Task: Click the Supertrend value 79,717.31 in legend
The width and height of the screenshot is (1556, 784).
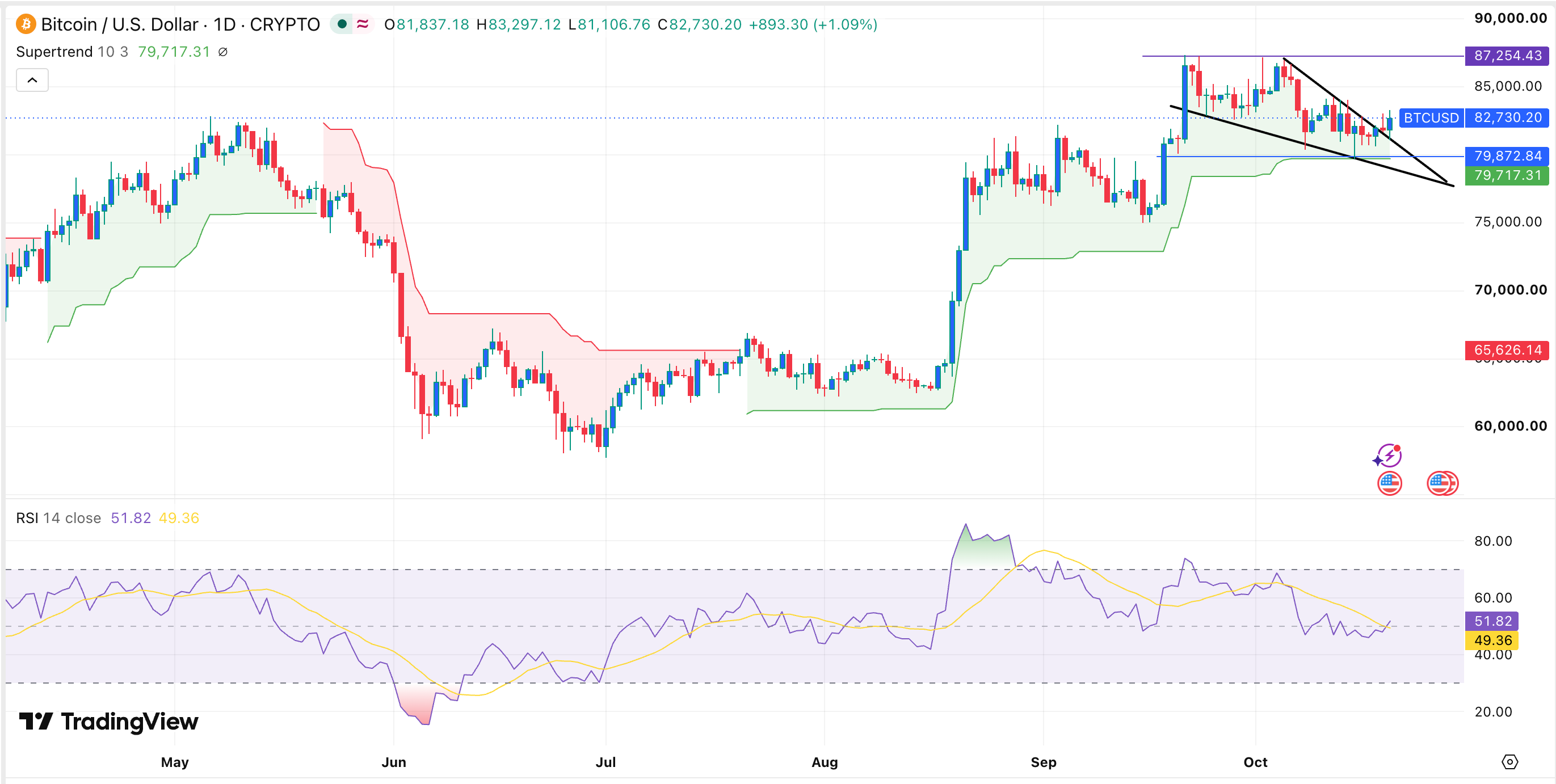Action: [174, 52]
